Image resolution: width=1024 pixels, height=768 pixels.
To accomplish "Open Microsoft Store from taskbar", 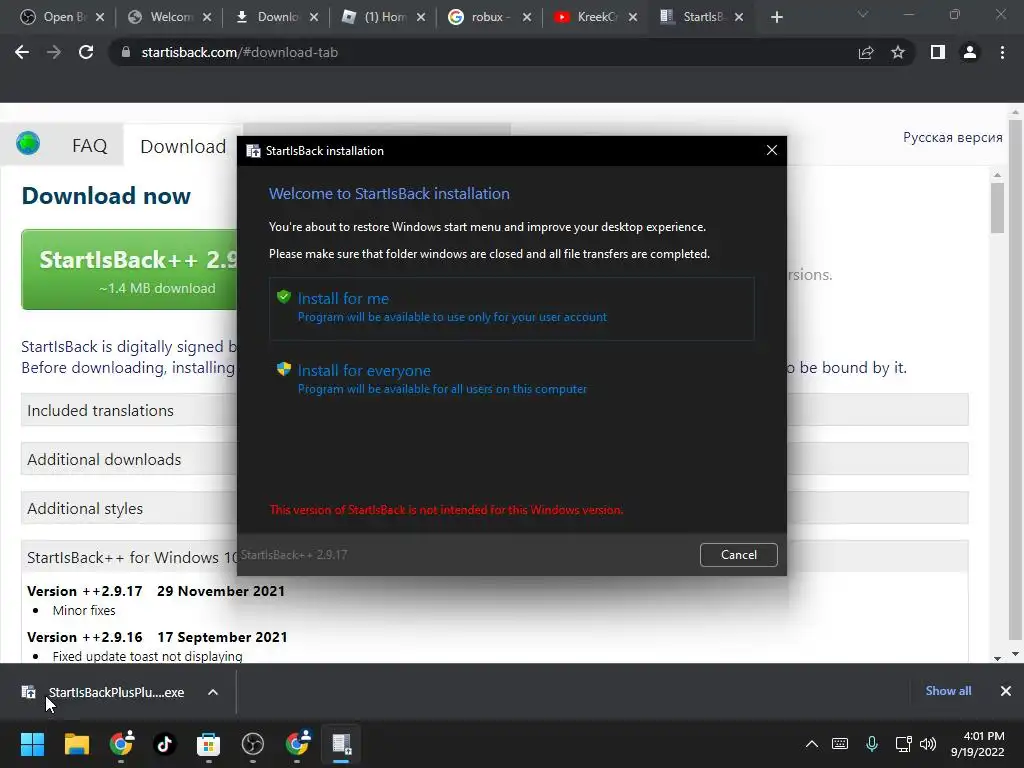I will [x=208, y=743].
